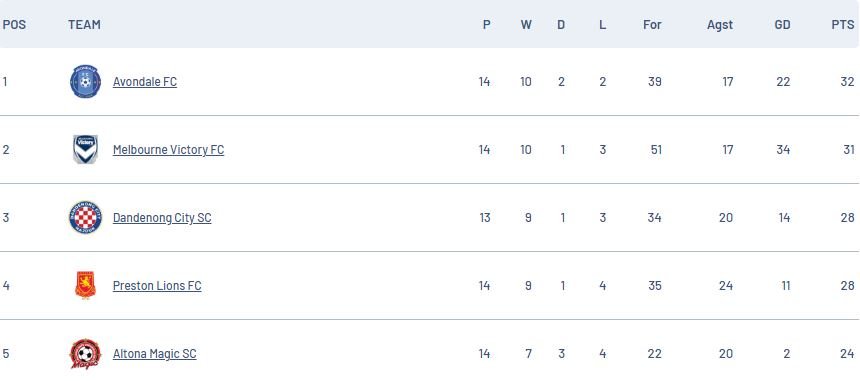Open the Avondale FC team link

(x=145, y=82)
